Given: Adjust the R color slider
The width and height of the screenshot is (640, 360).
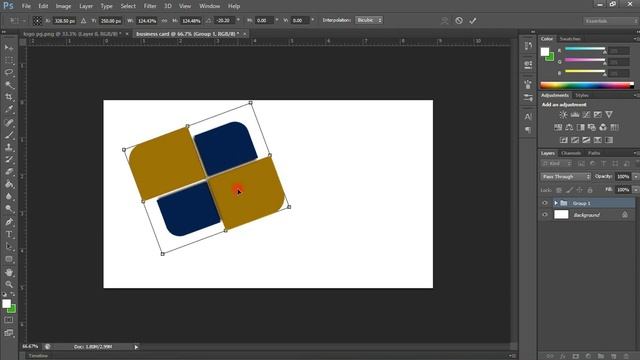Looking at the screenshot, I should click(585, 50).
